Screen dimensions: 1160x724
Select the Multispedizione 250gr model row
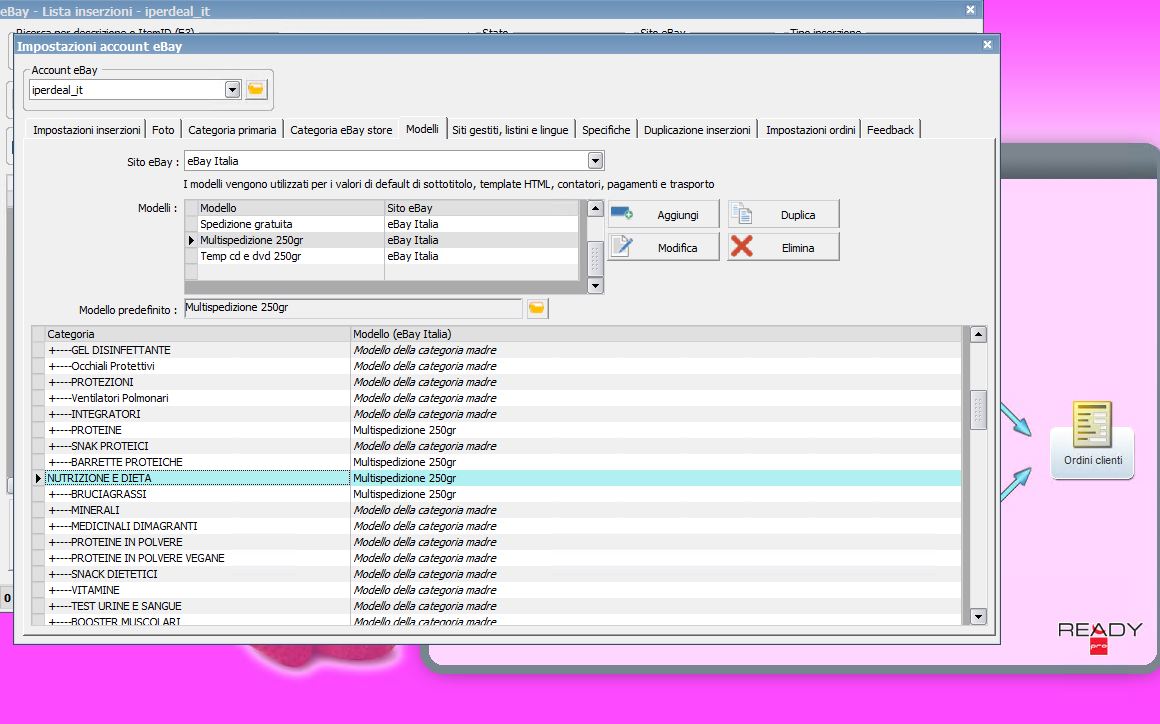(381, 240)
